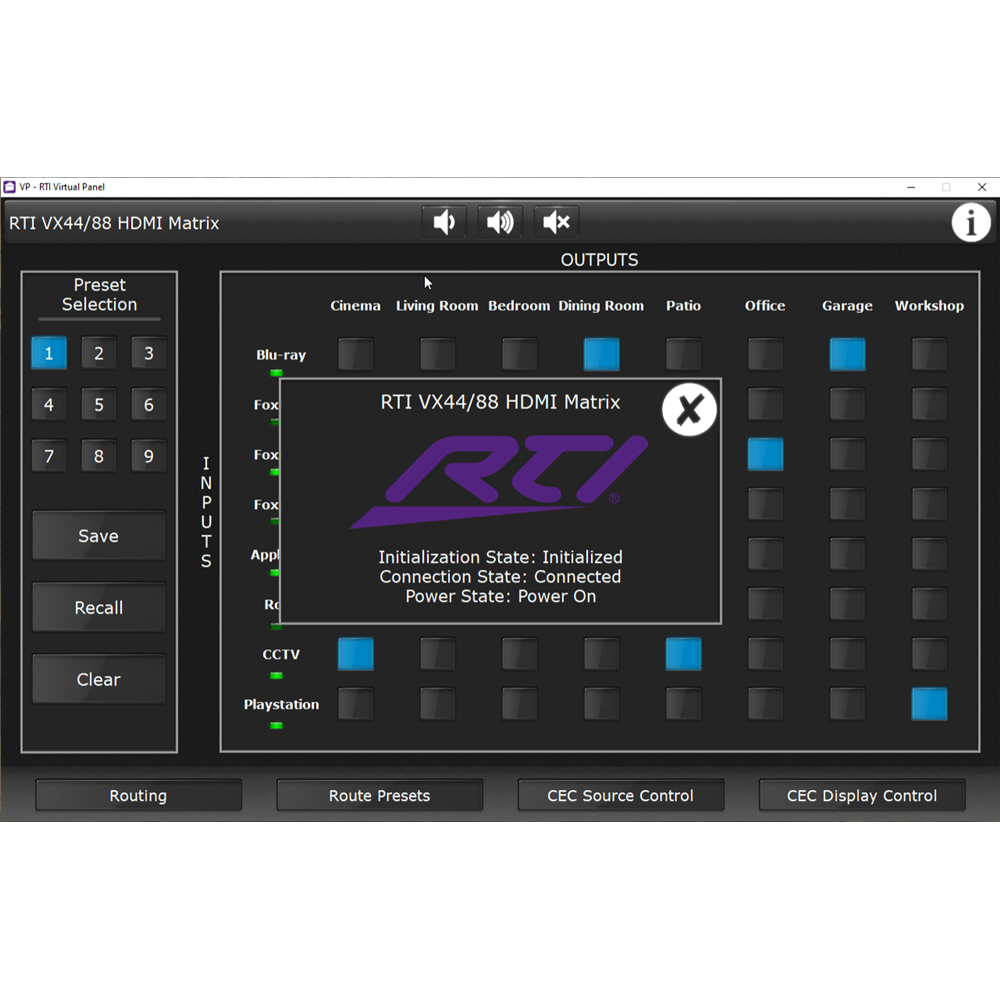Close the RTI info popup with X

689,410
